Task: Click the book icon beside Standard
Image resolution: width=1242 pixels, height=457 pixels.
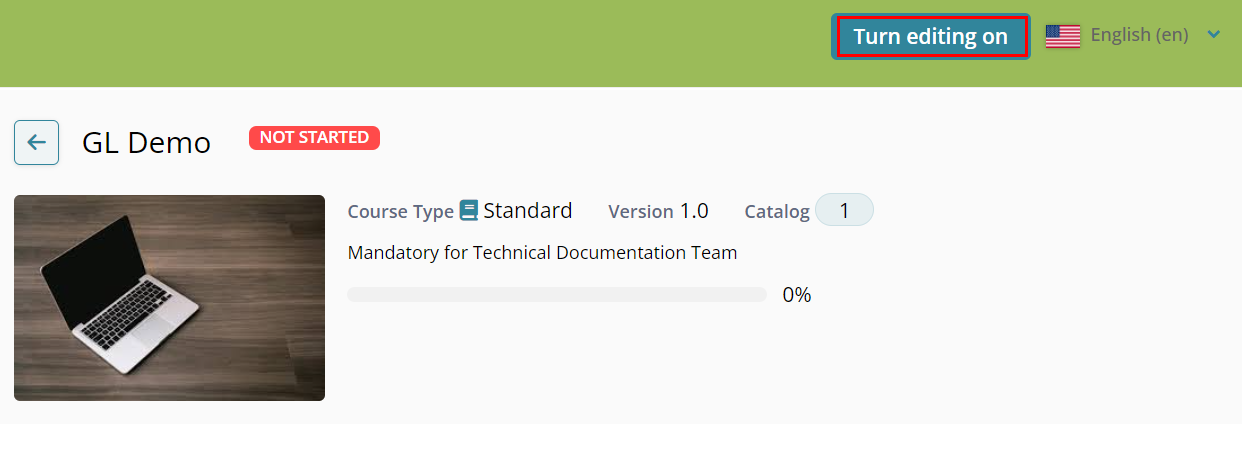Action: coord(468,211)
